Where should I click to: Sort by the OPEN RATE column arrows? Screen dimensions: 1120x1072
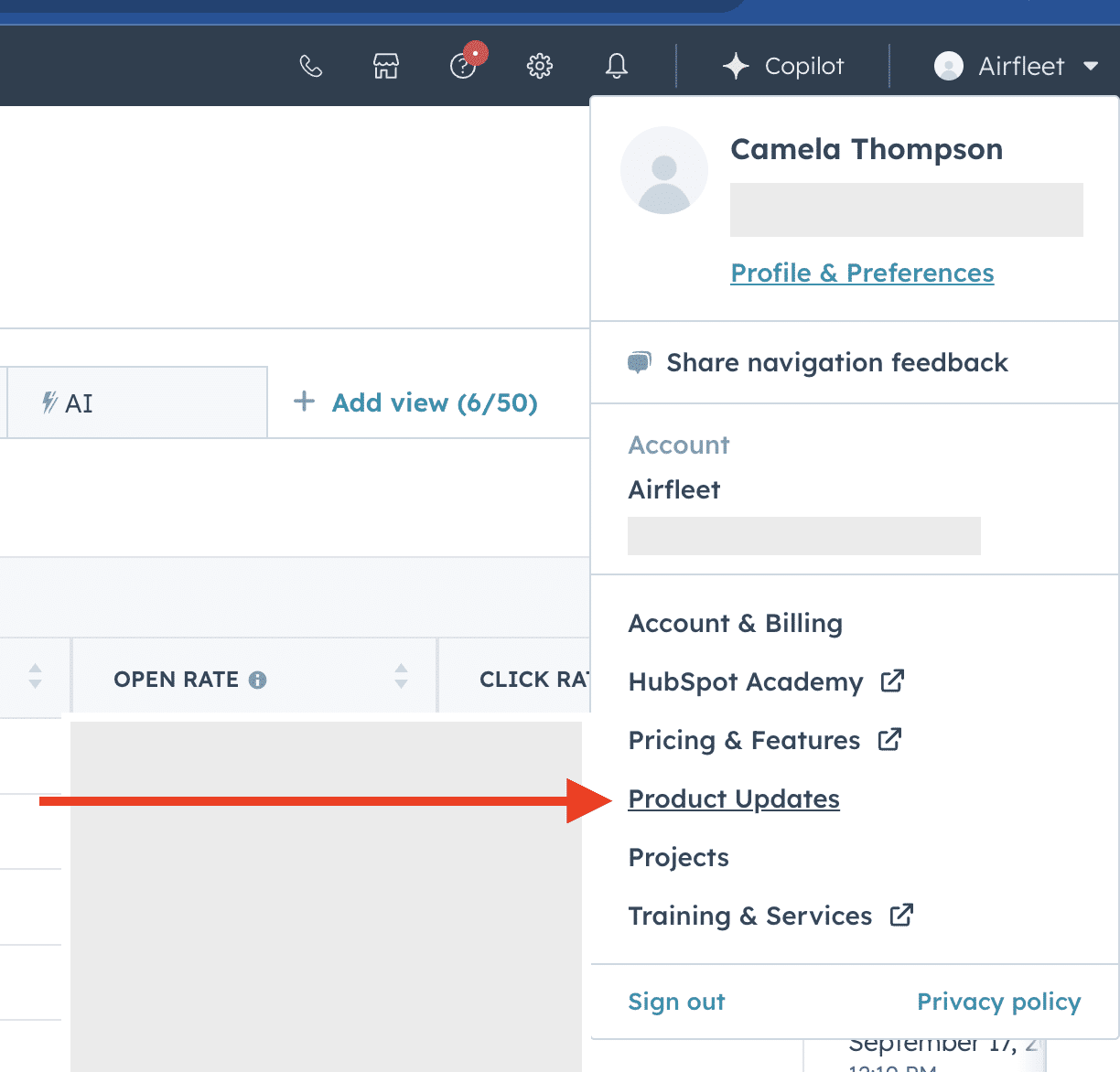[401, 677]
